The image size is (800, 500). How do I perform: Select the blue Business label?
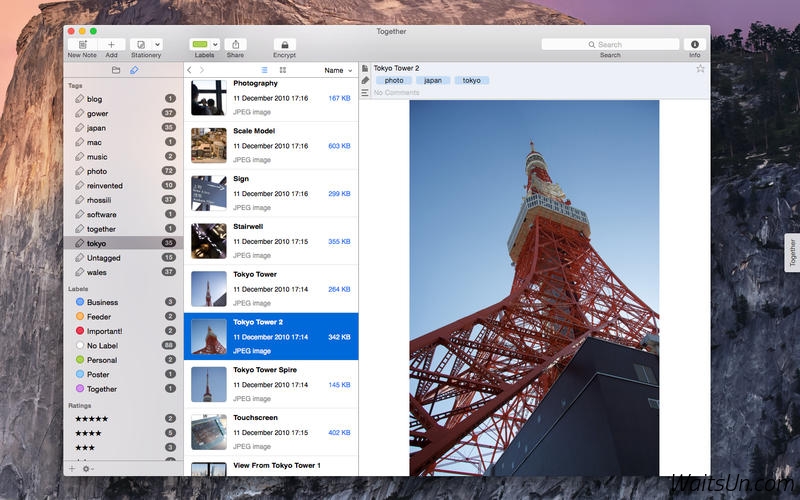(123, 302)
